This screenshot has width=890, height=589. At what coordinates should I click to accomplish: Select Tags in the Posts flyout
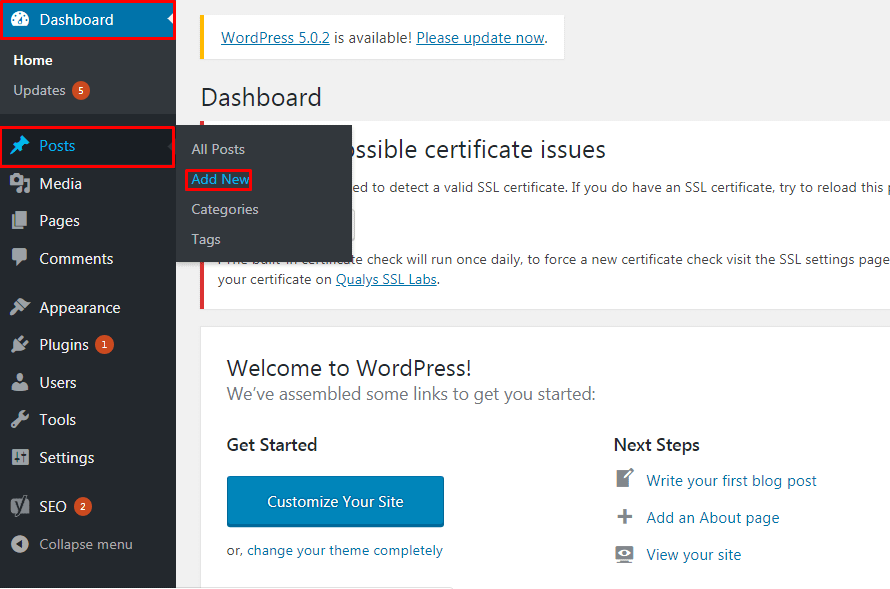(x=205, y=239)
